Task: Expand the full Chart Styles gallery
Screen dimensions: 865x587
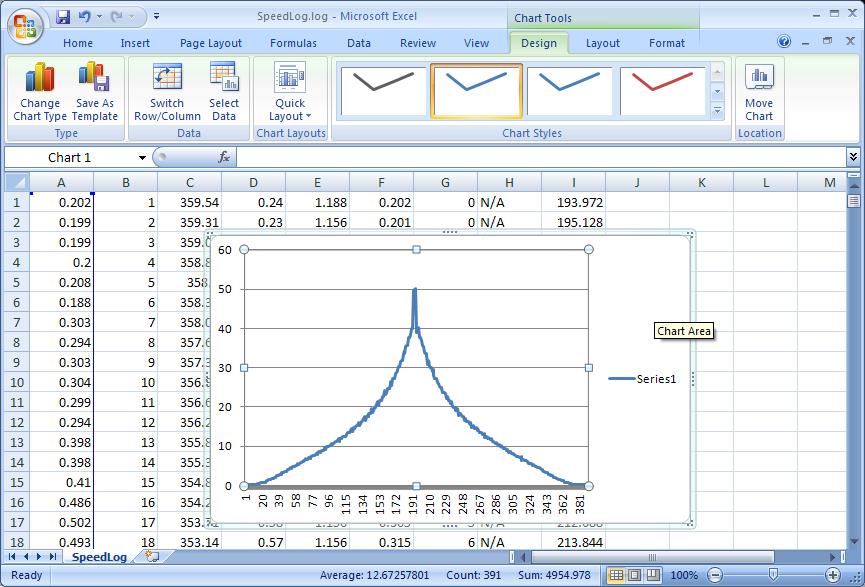Action: [x=717, y=111]
